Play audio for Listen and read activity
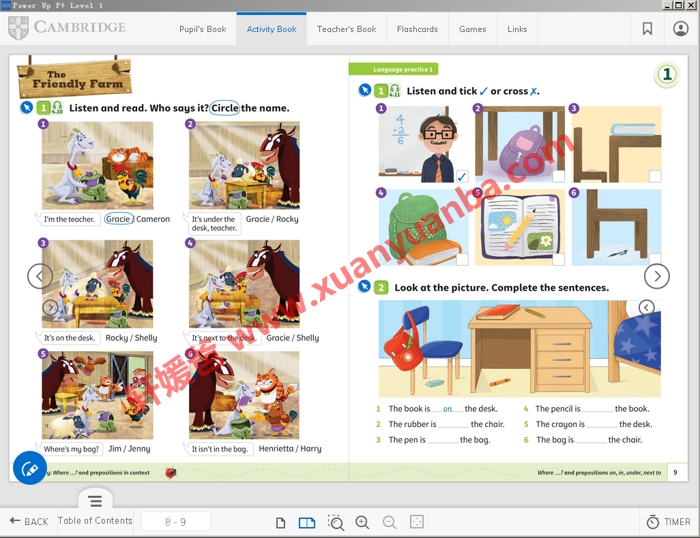700x538 pixels. 57,108
